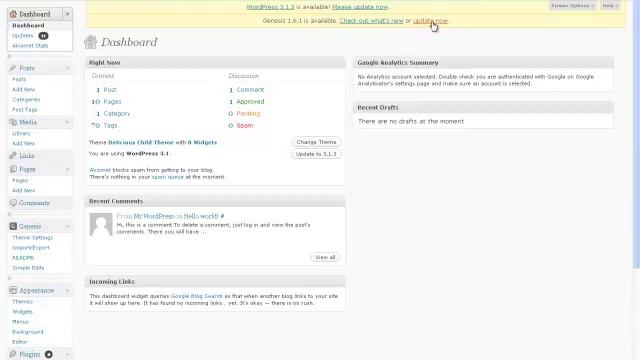Click the Dashboard home icon in sidebar
This screenshot has width=640, height=360.
(13, 14)
